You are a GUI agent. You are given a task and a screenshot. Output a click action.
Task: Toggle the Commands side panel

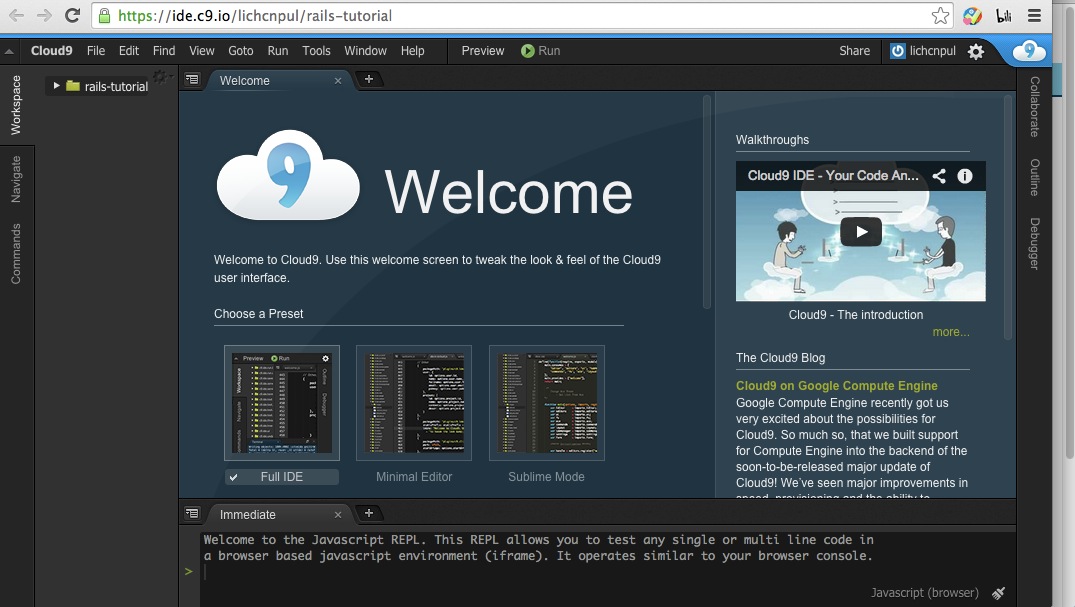(x=16, y=254)
